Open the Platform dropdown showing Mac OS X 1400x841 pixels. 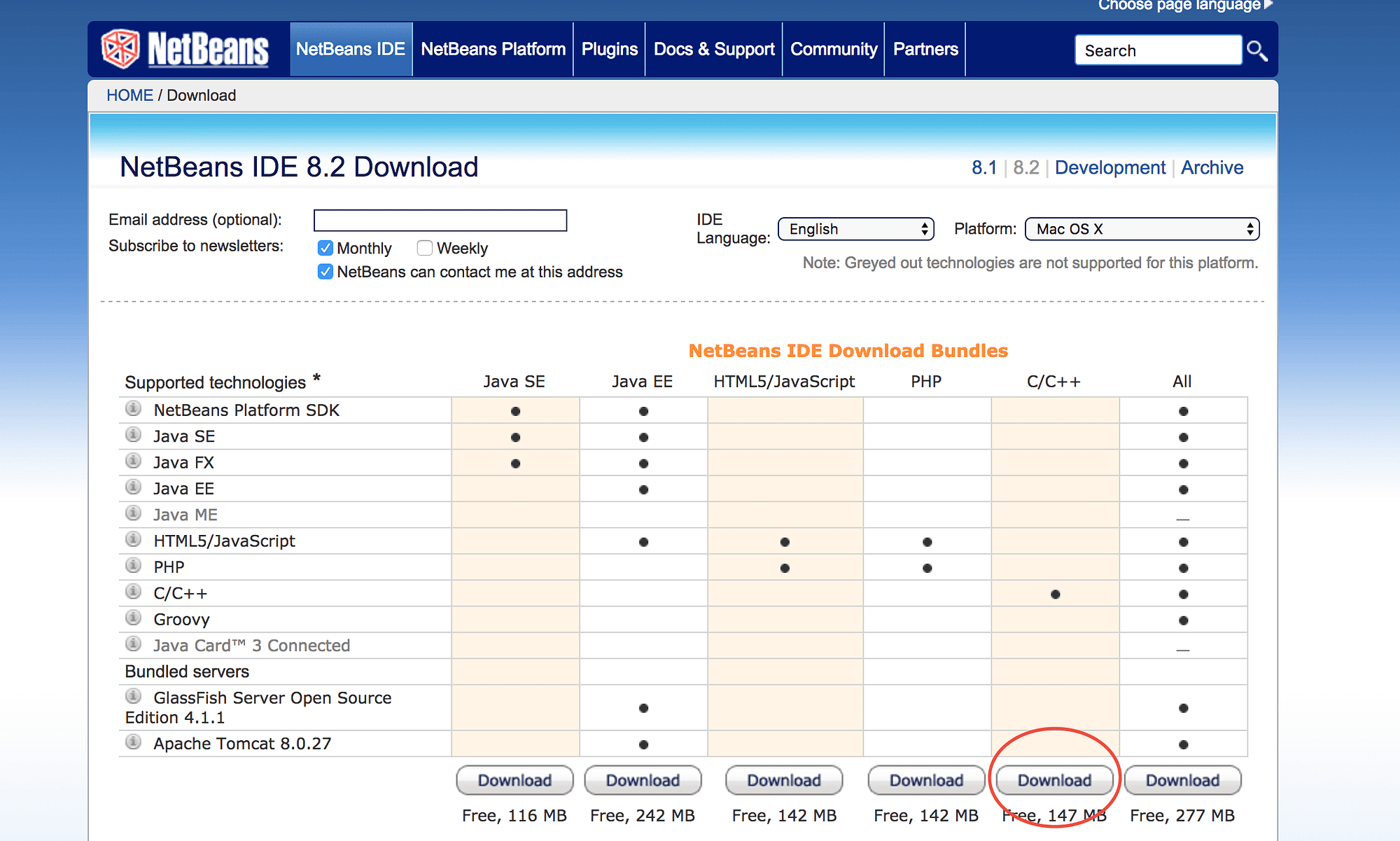pyautogui.click(x=1142, y=229)
